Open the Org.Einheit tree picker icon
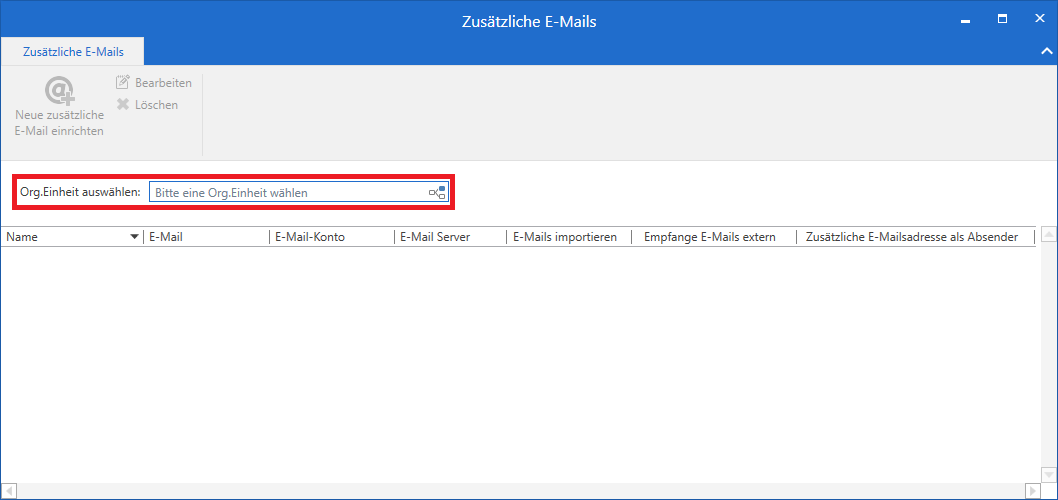 437,192
